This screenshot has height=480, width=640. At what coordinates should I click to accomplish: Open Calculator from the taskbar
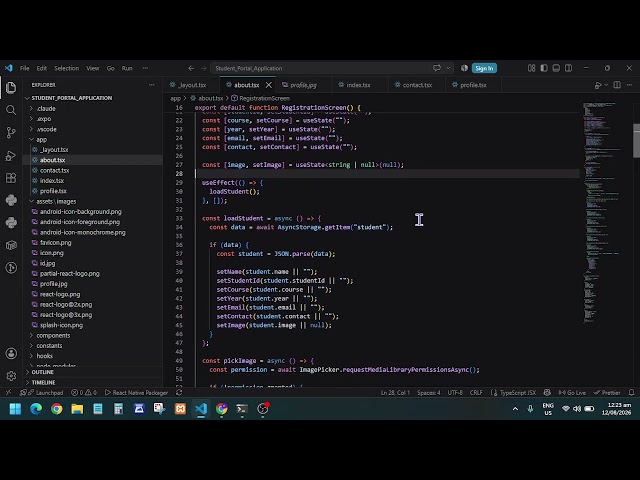[118, 409]
